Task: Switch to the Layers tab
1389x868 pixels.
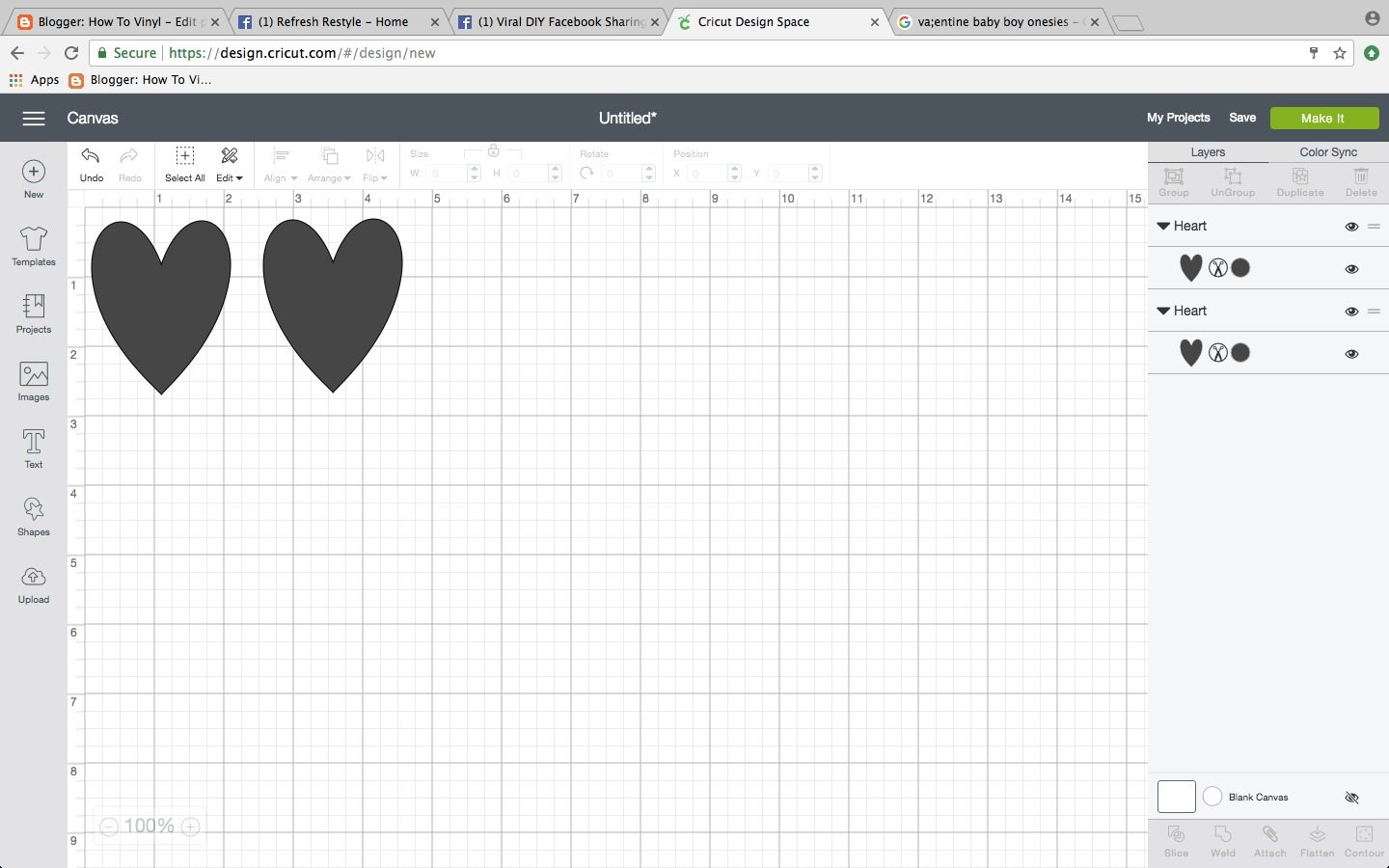Action: tap(1208, 151)
